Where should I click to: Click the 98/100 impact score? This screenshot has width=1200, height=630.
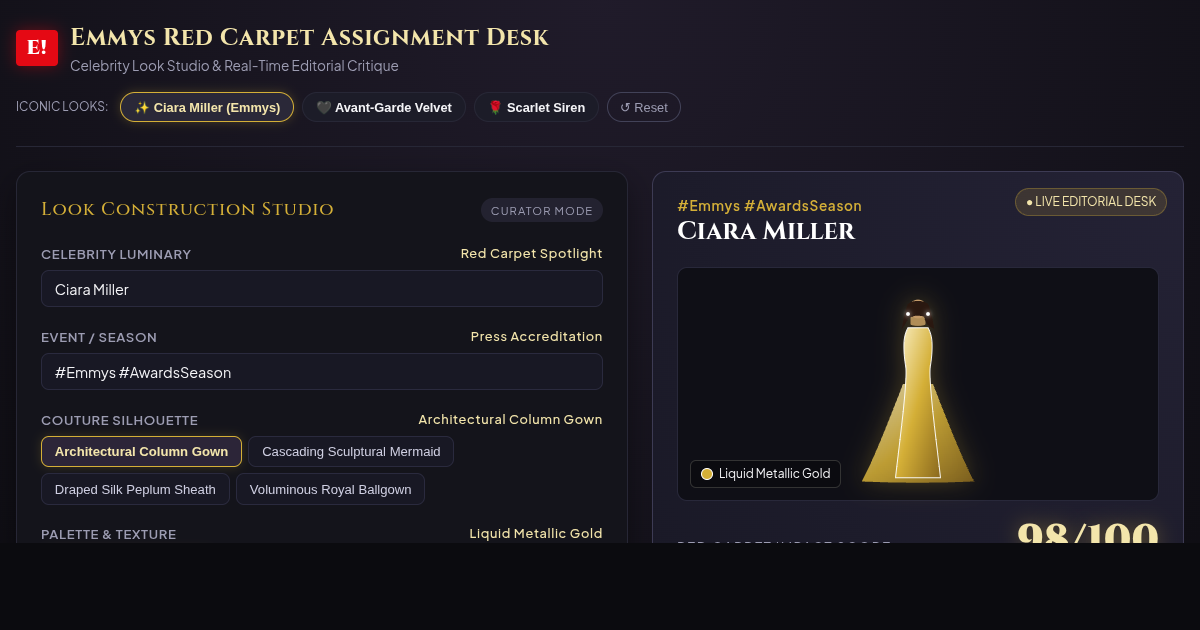(x=1087, y=532)
